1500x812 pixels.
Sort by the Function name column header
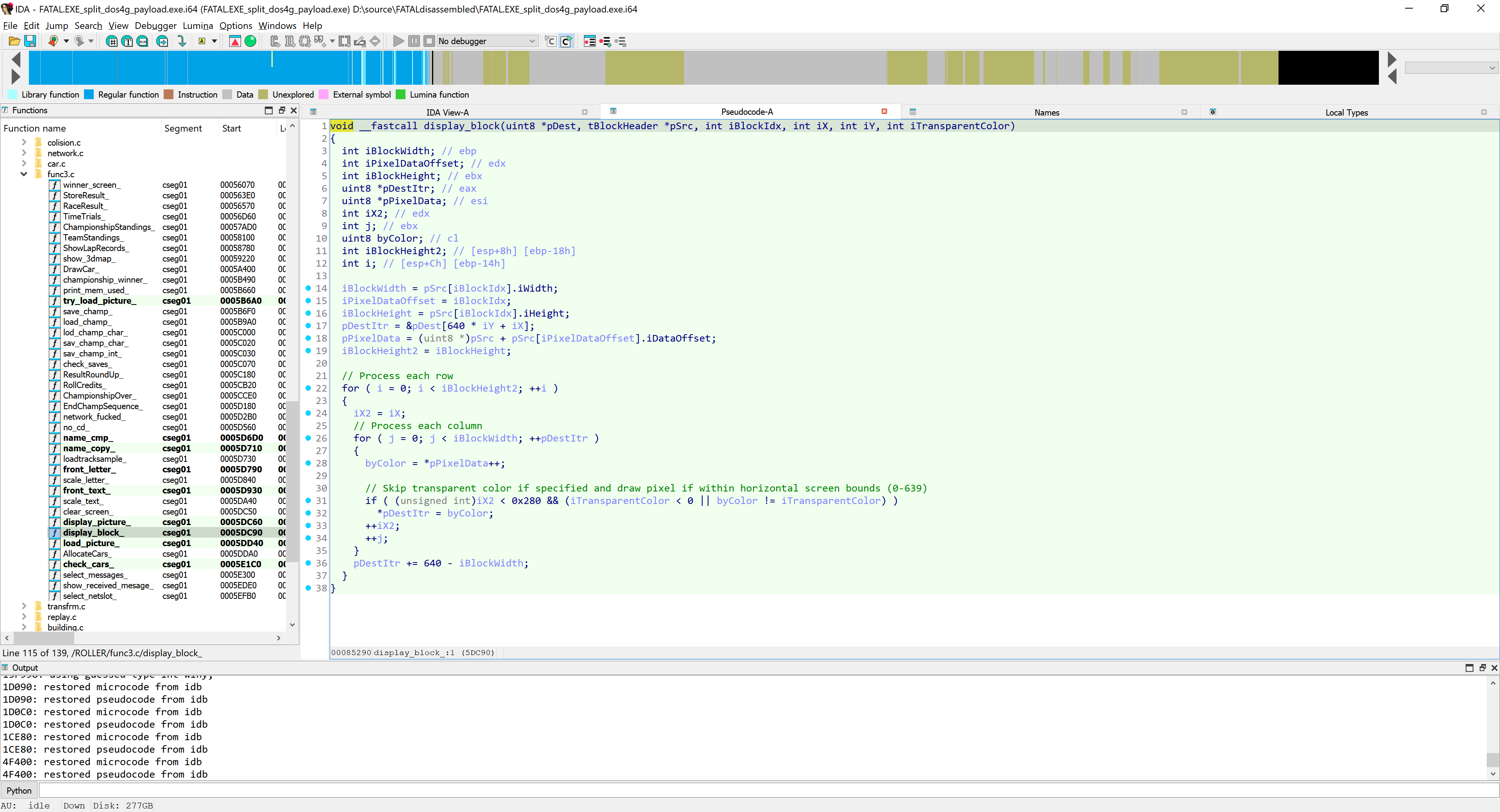coord(35,128)
